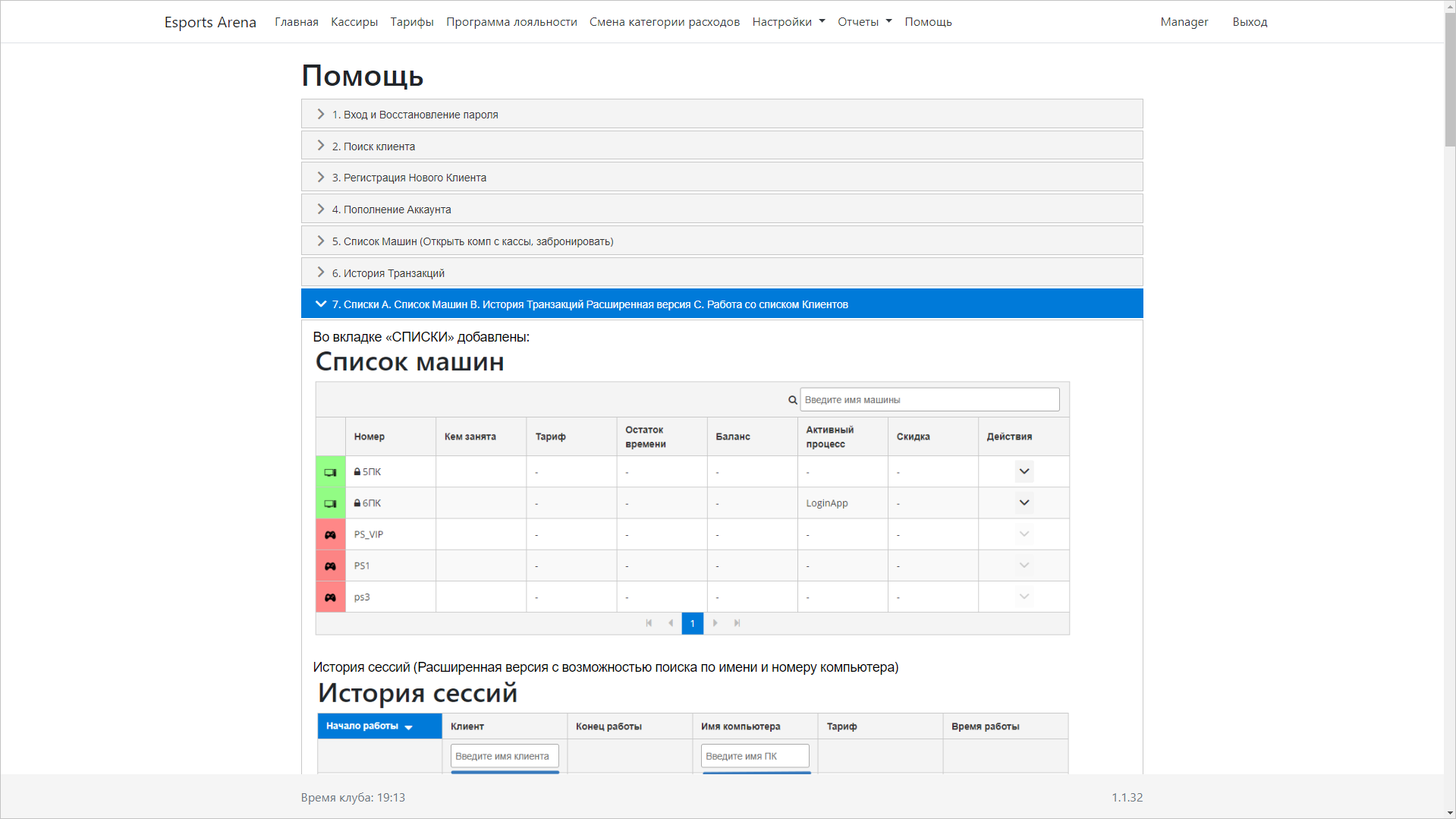Click the Выход link
Screen dimensions: 1456x819
(1249, 21)
